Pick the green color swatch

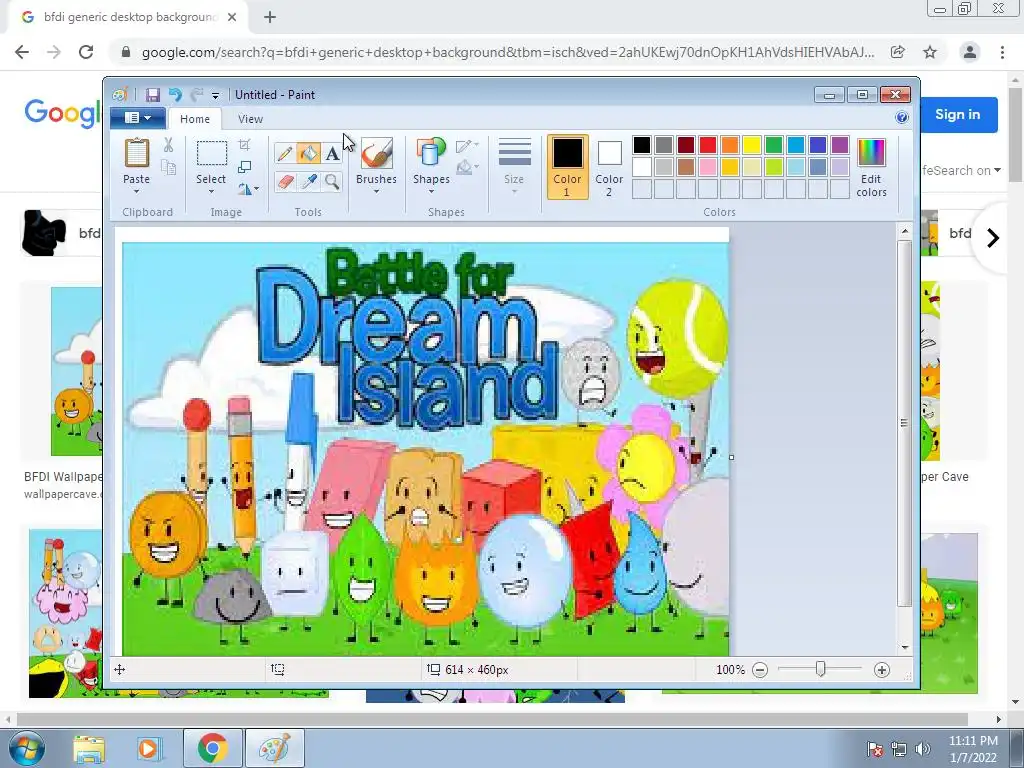coord(774,145)
